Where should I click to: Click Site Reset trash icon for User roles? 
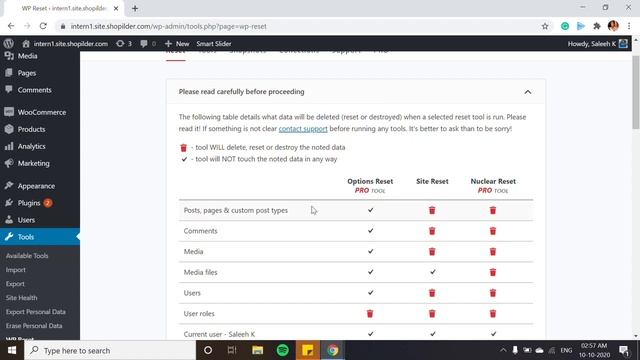click(432, 313)
